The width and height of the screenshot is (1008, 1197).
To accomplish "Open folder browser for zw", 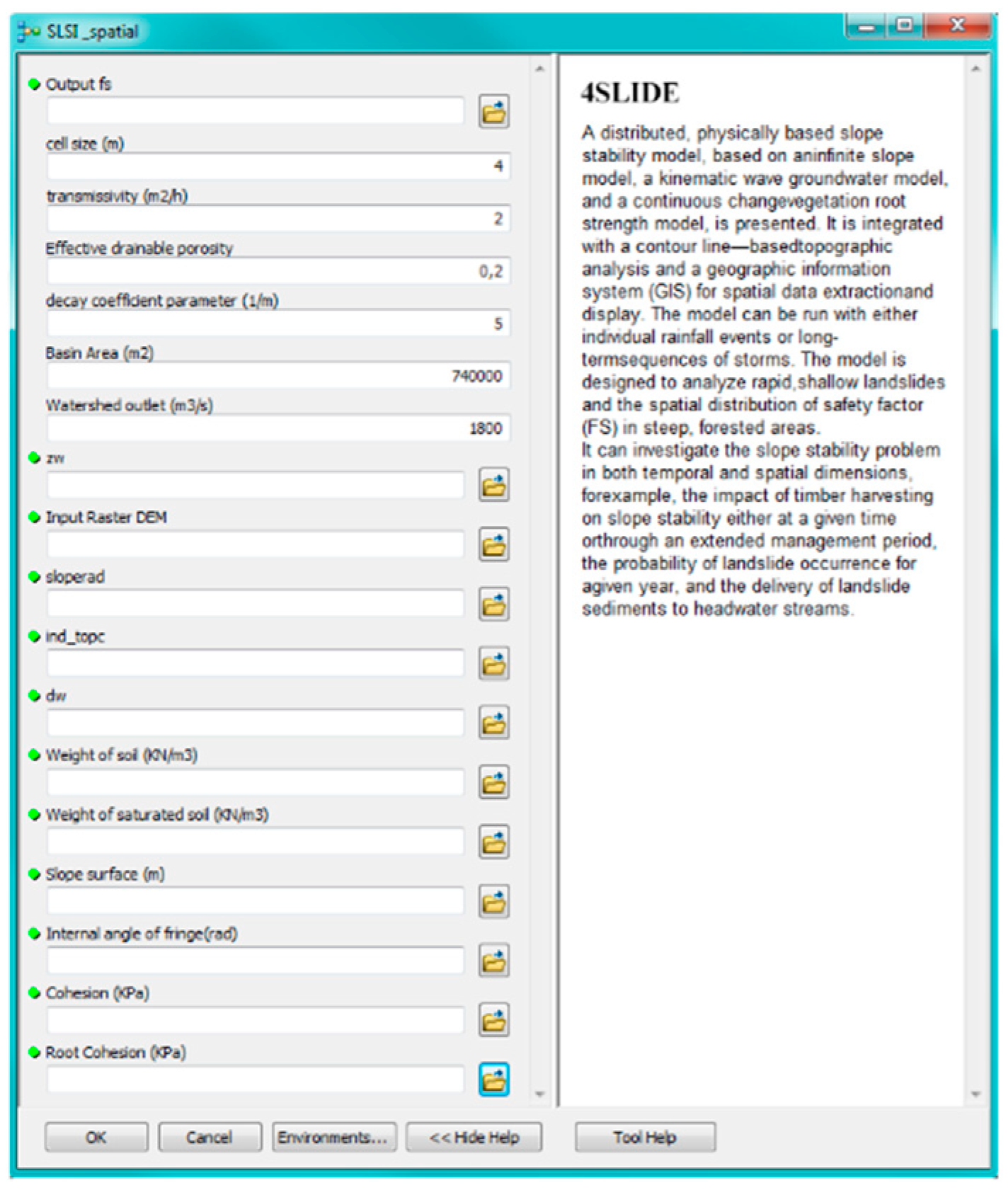I will (494, 485).
